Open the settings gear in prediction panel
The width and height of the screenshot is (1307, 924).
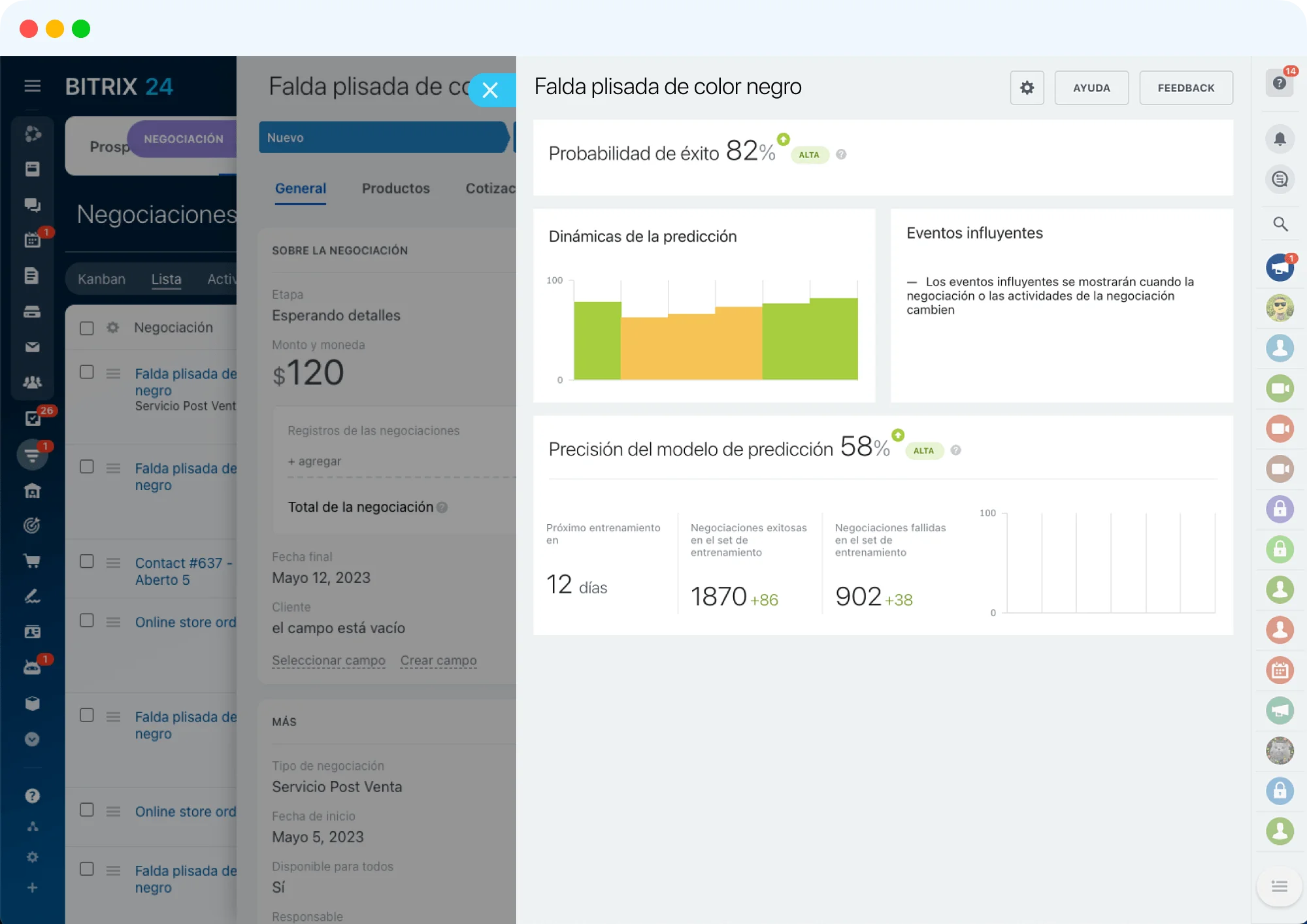point(1027,88)
